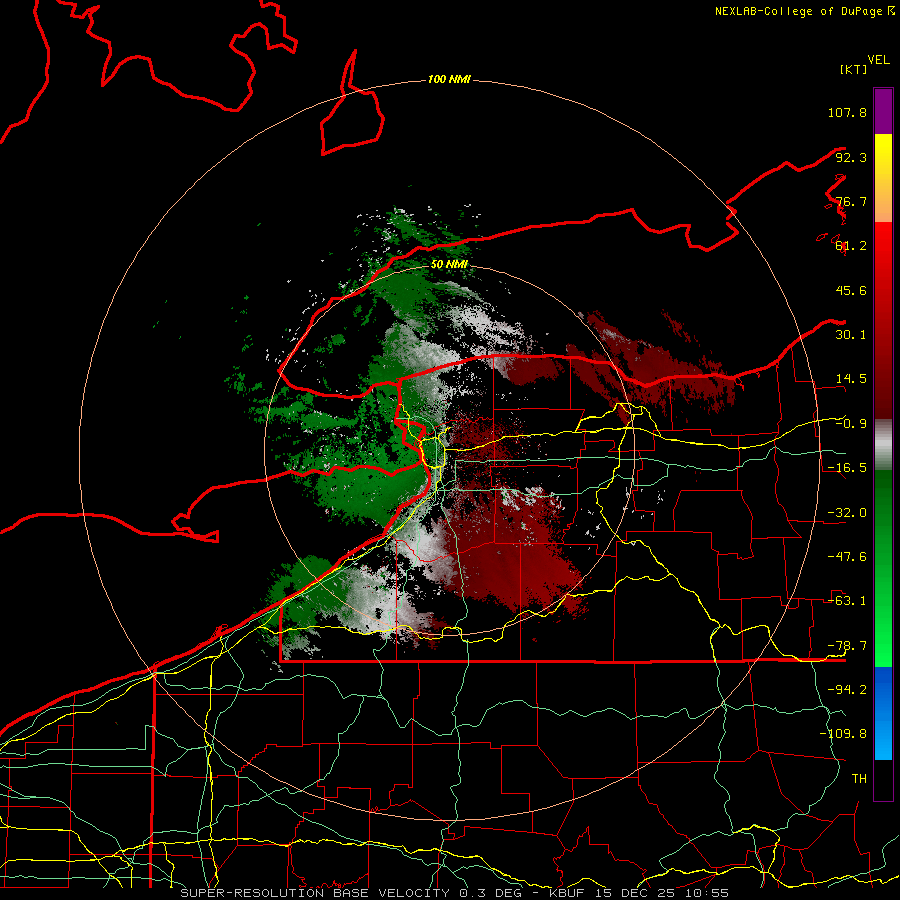Click the -0.9 velocity scale value

[851, 424]
